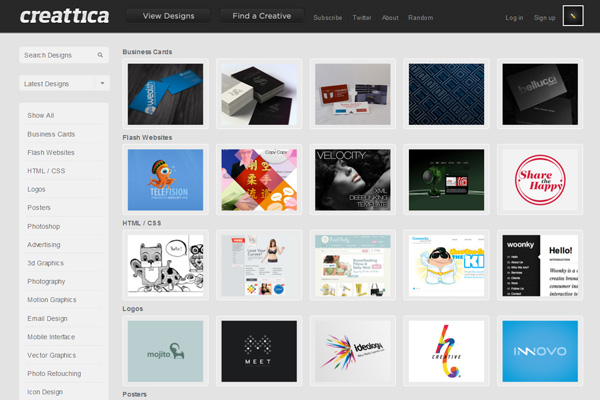
Task: Open the Business Cards section heading
Action: tap(147, 52)
